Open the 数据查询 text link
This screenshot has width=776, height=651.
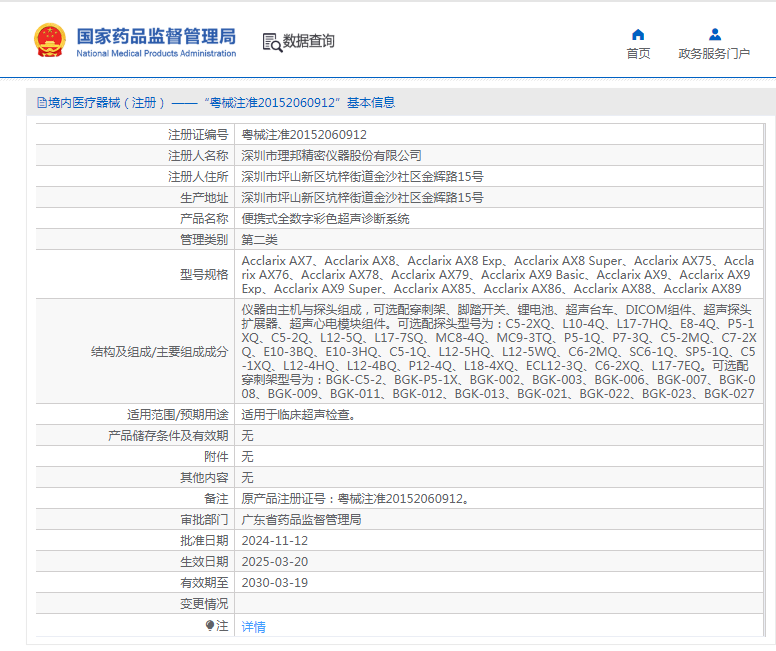point(309,42)
